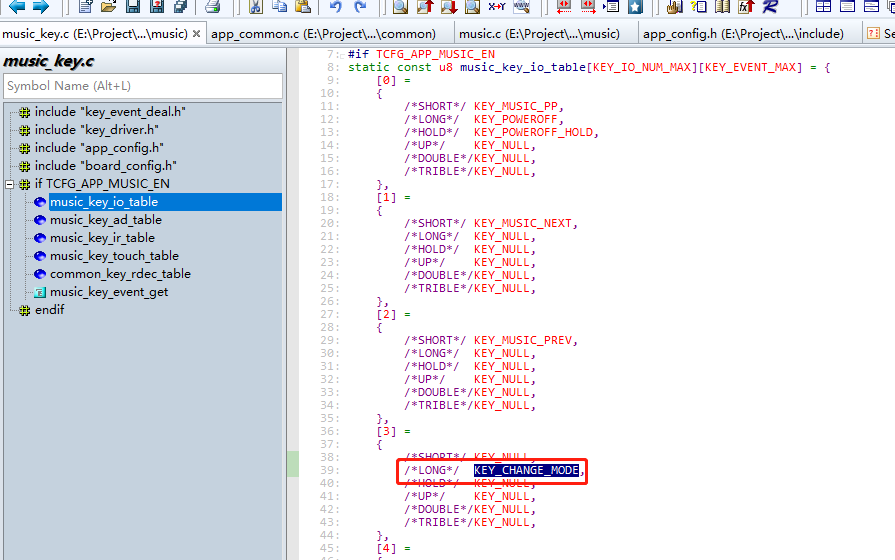The image size is (895, 560).
Task: Save the current file
Action: (132, 6)
